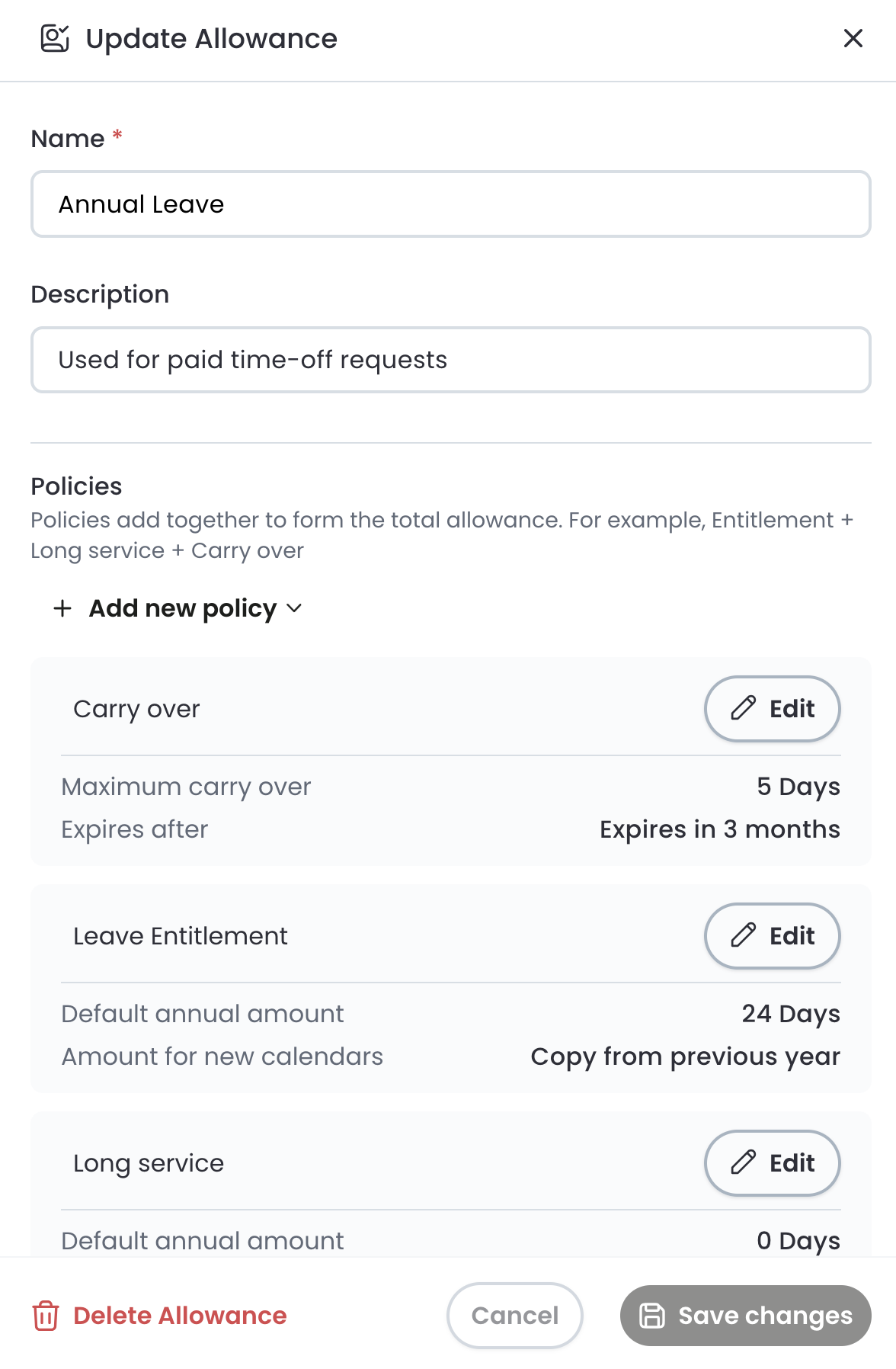This screenshot has width=896, height=1369.
Task: Click the pencil icon for Carry over
Action: [x=743, y=708]
